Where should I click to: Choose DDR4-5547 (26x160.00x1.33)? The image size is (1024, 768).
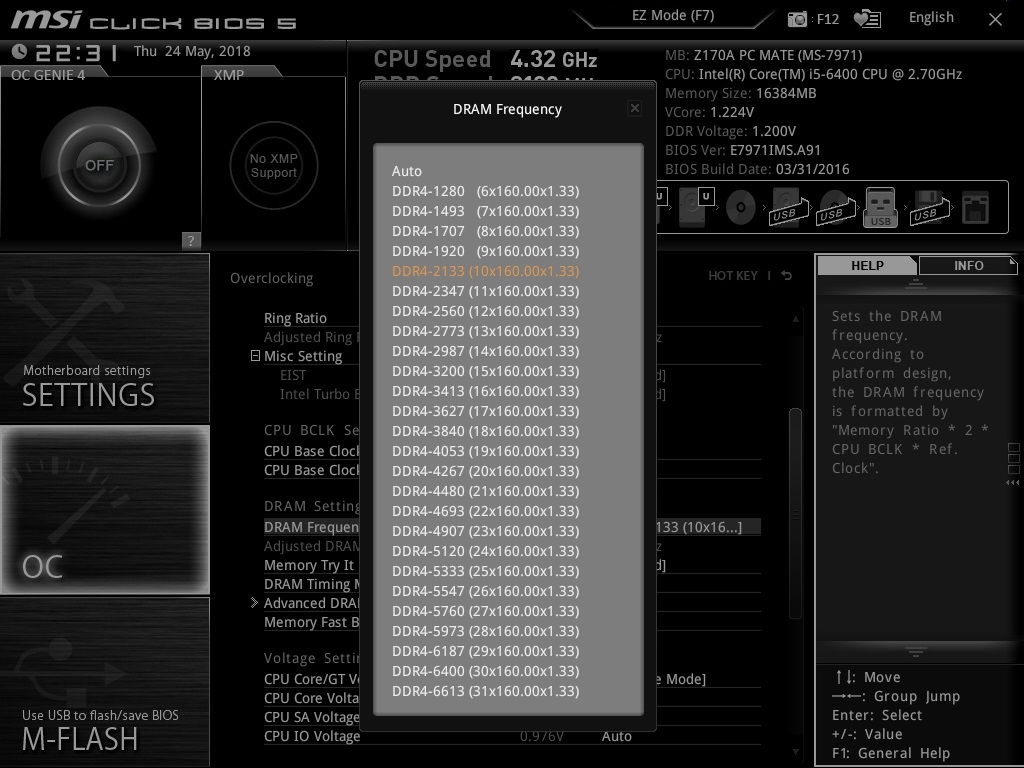[485, 591]
